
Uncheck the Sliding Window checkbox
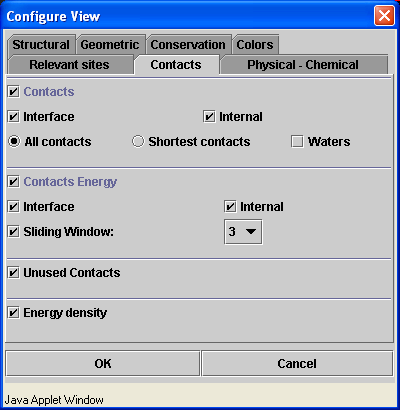13,232
